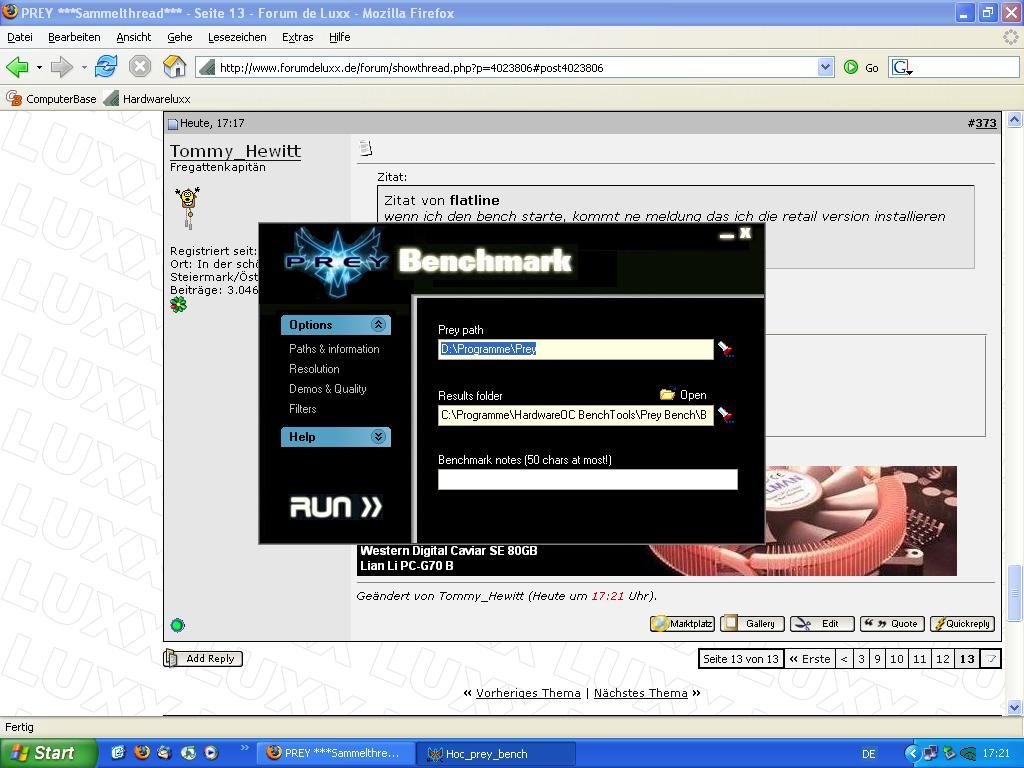The image size is (1024, 768).
Task: Launch Firefox from the Quick Launch bar
Action: [141, 753]
